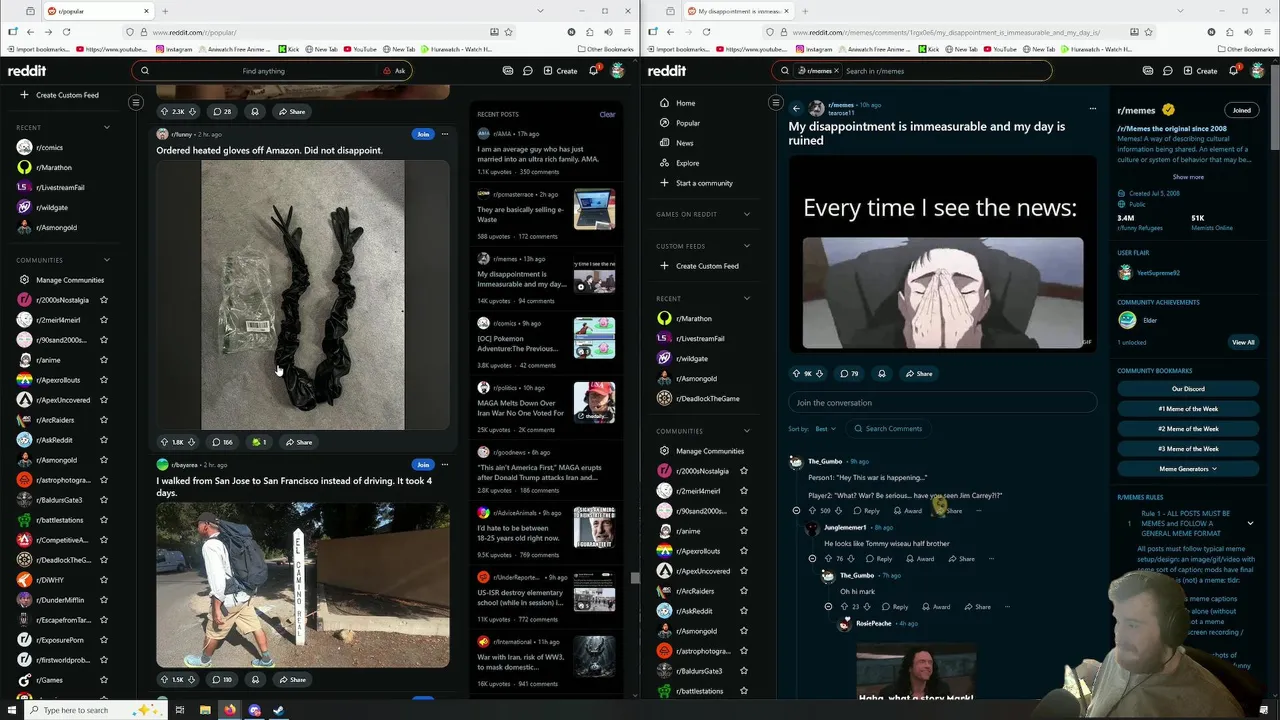Viewport: 1280px width, 720px height.
Task: Favorite r/ArcRaiders in right window
Action: pos(744,591)
